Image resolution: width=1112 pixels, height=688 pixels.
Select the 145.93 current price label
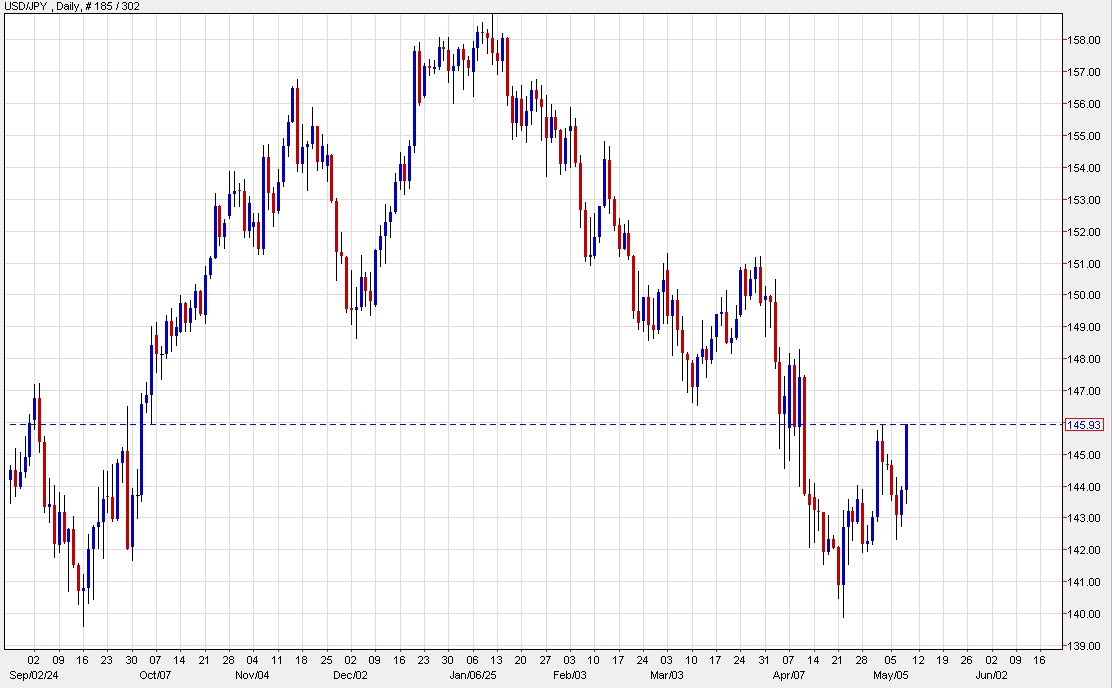[1086, 424]
